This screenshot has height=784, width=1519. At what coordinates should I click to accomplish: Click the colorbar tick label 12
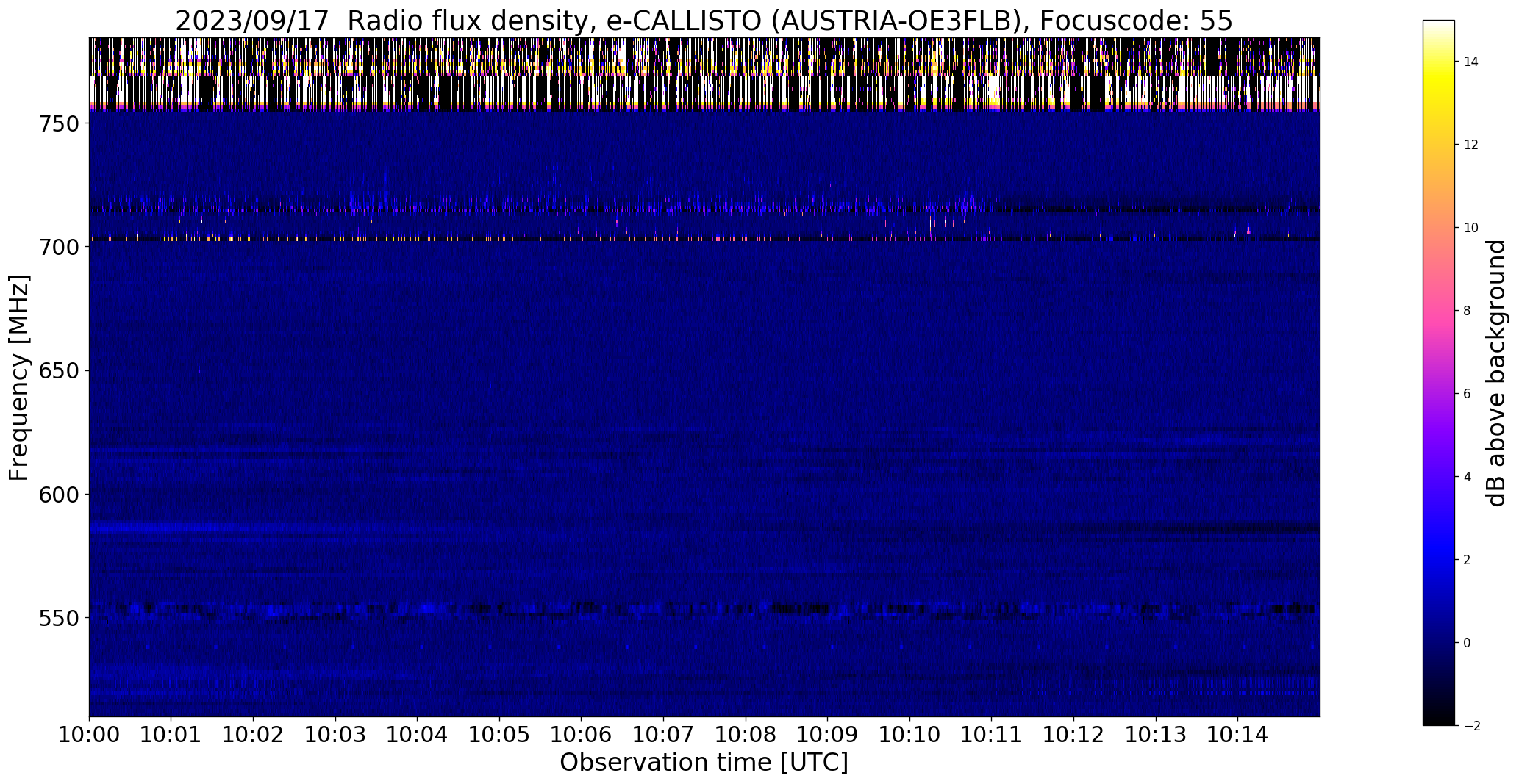[1471, 145]
